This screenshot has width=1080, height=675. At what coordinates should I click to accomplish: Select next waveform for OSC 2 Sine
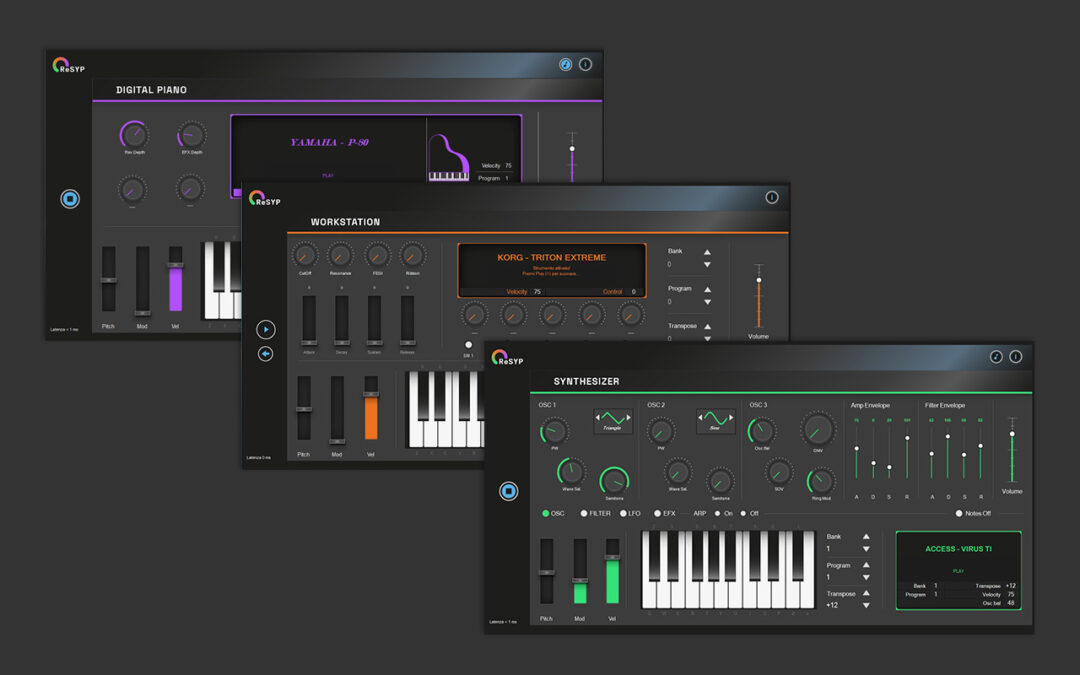pos(731,417)
